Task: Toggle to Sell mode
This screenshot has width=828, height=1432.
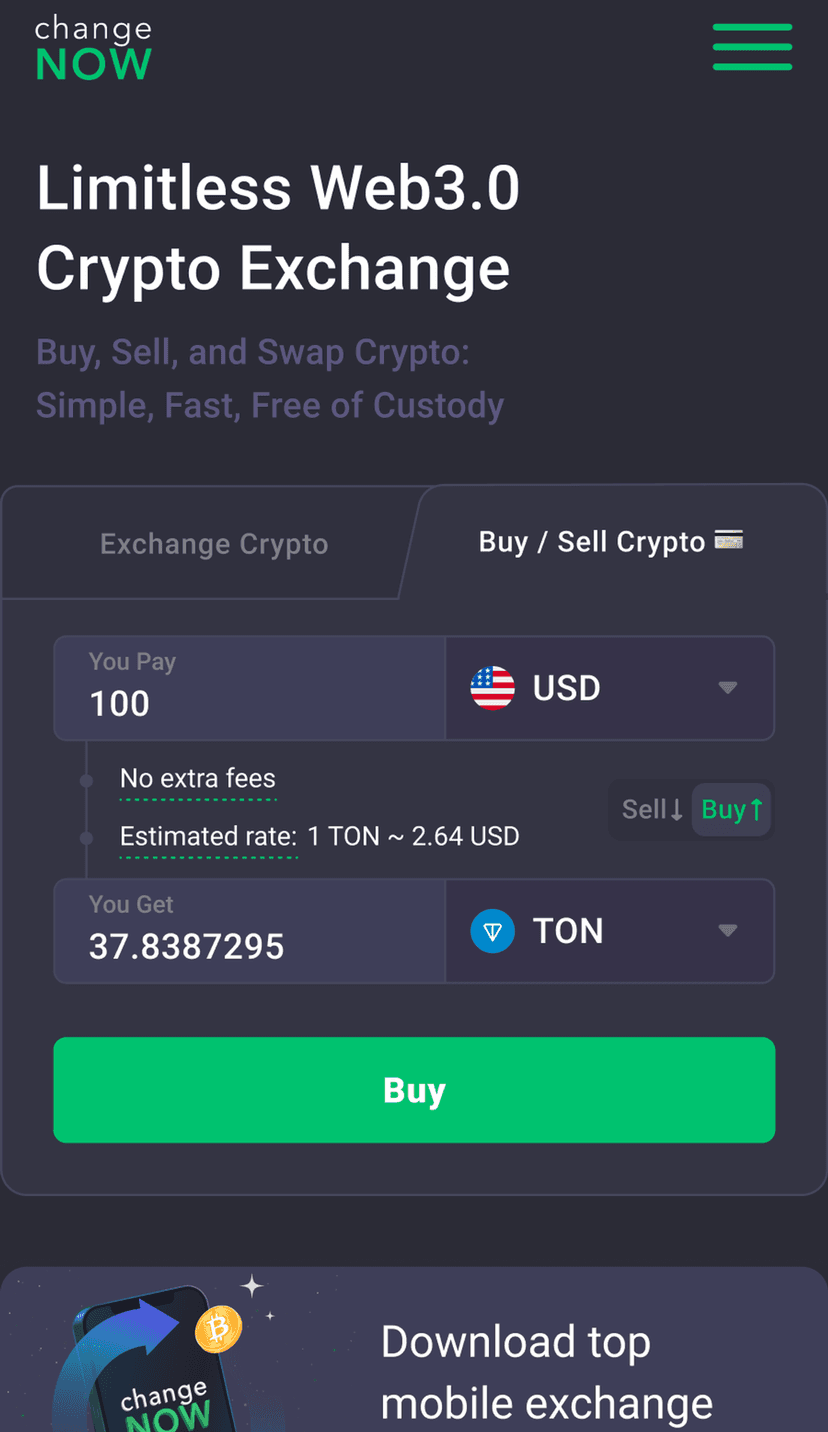Action: pos(652,809)
